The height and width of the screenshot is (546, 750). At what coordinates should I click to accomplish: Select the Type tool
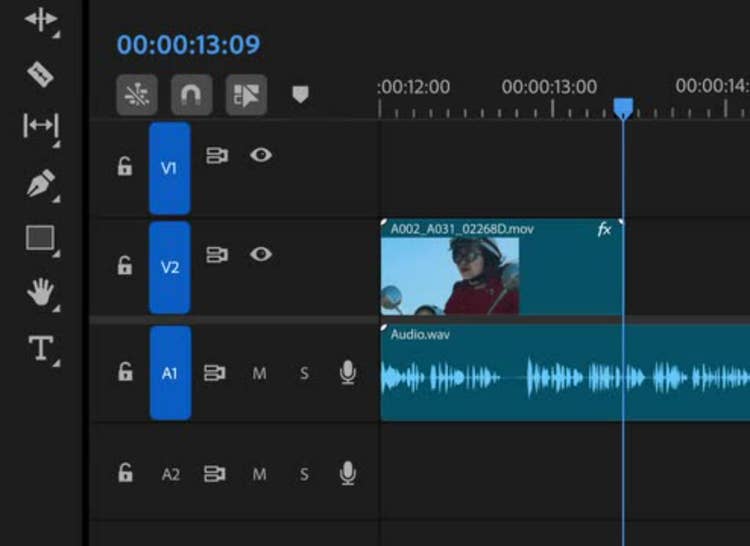[x=41, y=348]
